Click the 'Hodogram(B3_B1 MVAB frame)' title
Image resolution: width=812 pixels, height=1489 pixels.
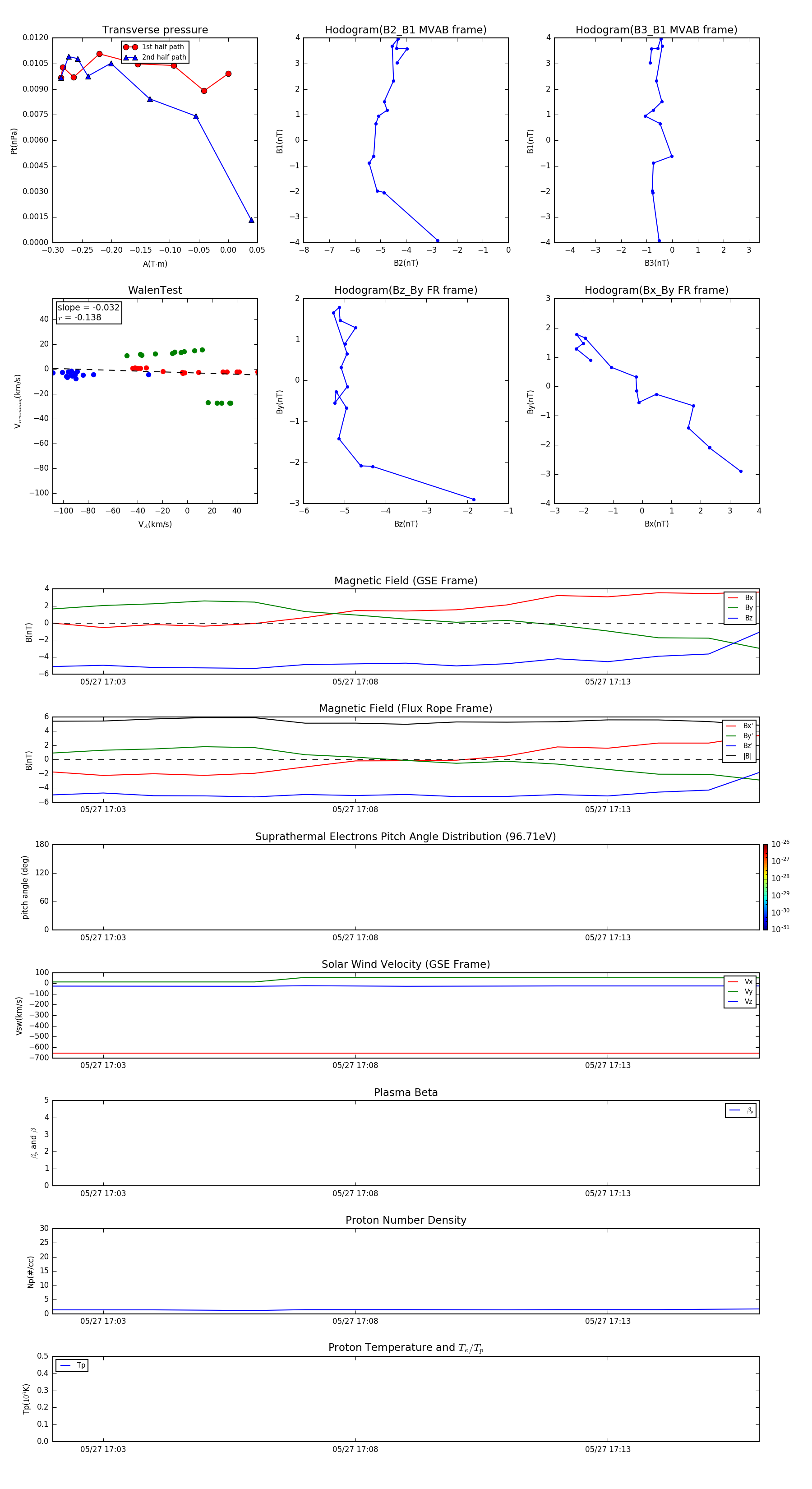coord(656,29)
